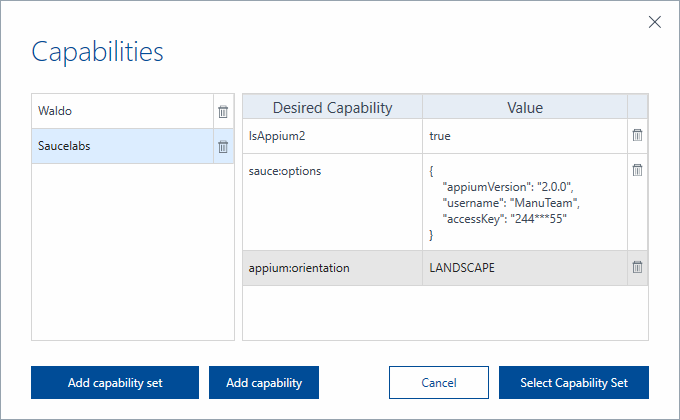Screen dimensions: 680x420
Task: Cancel the capabilities dialog
Action: tap(438, 382)
